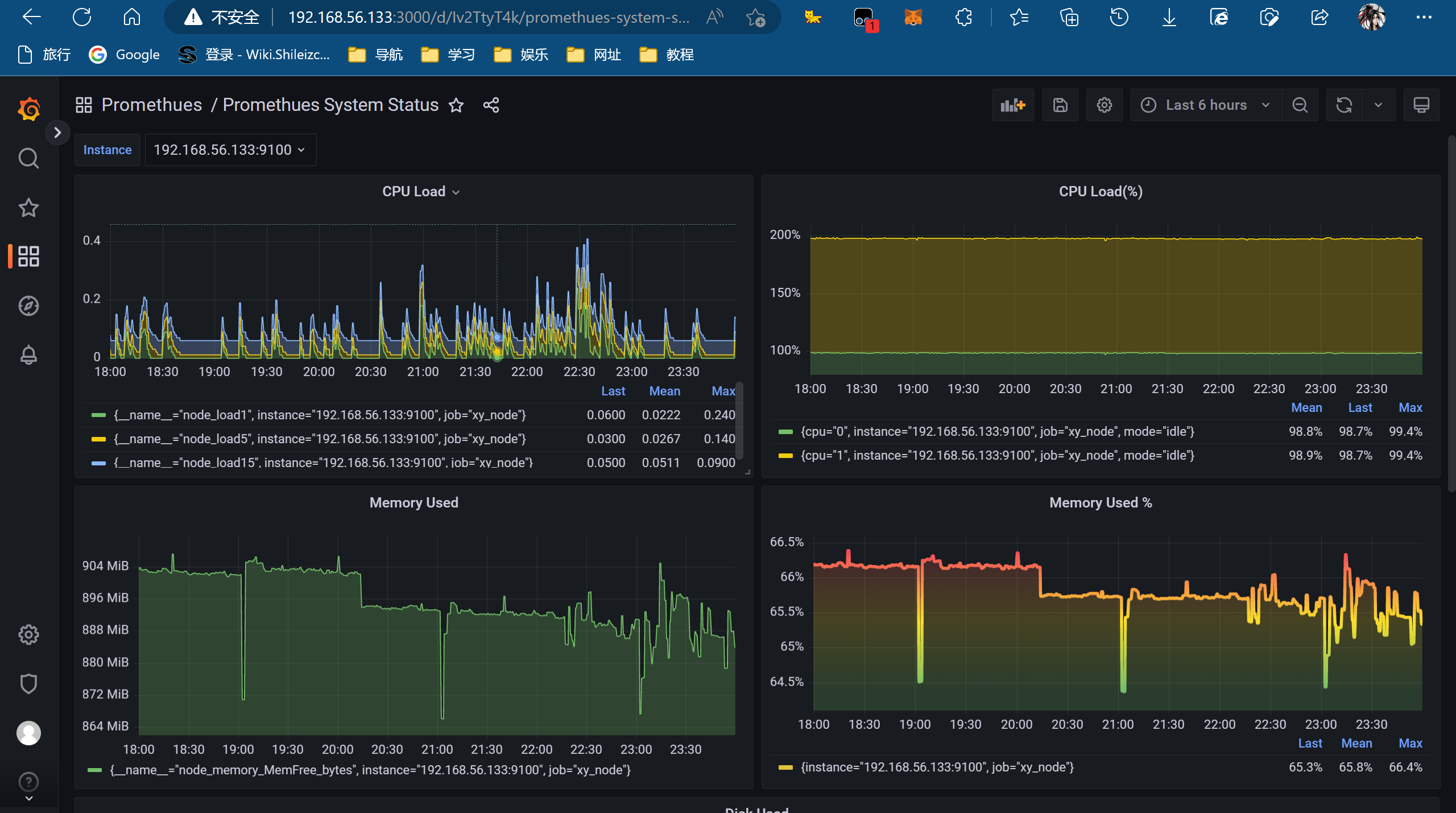The height and width of the screenshot is (813, 1456).
Task: Open refresh interval dropdown arrow
Action: click(1378, 105)
